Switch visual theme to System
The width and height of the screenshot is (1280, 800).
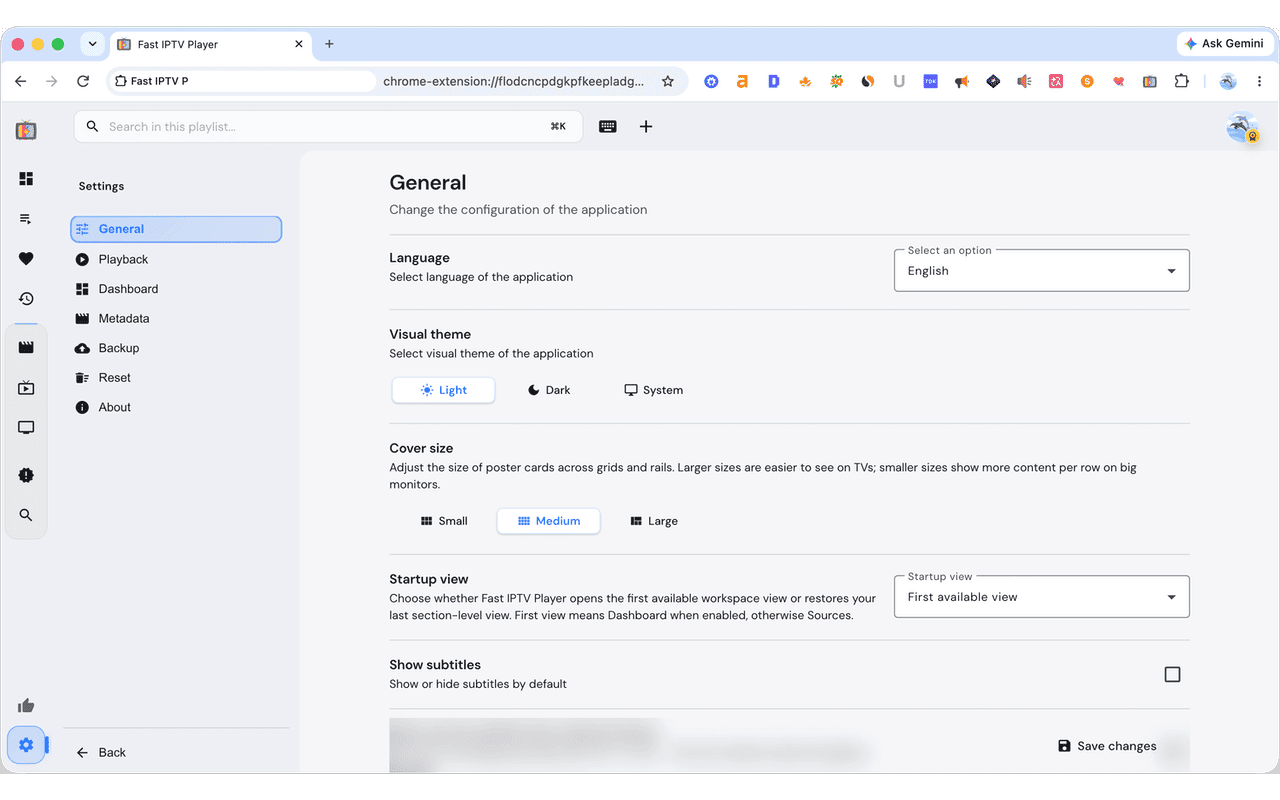[x=654, y=390]
